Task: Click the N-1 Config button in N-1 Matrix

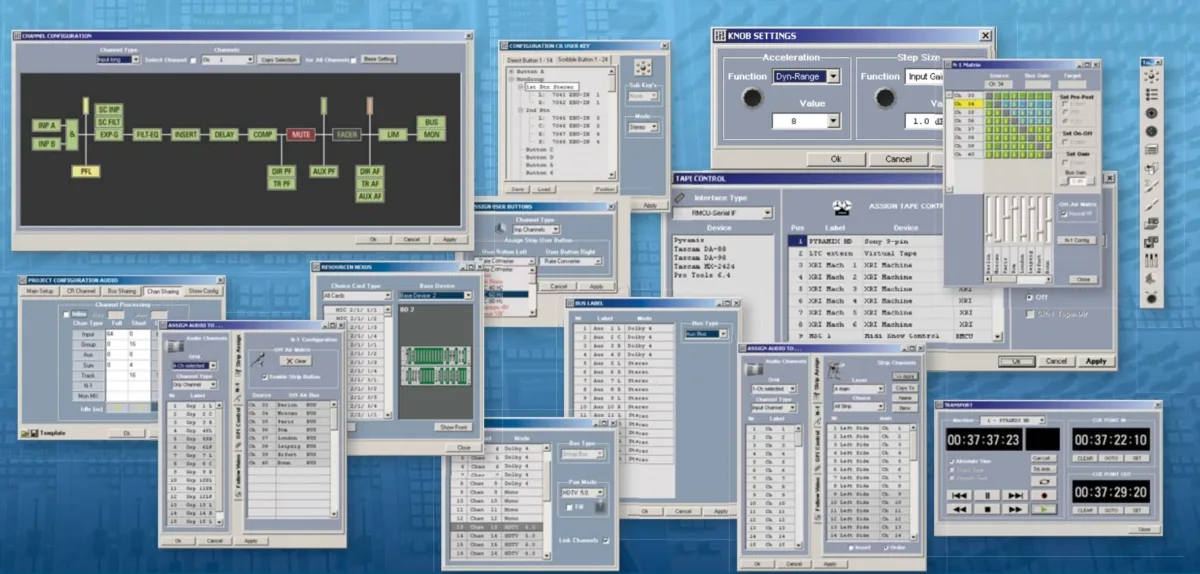Action: pos(1076,240)
